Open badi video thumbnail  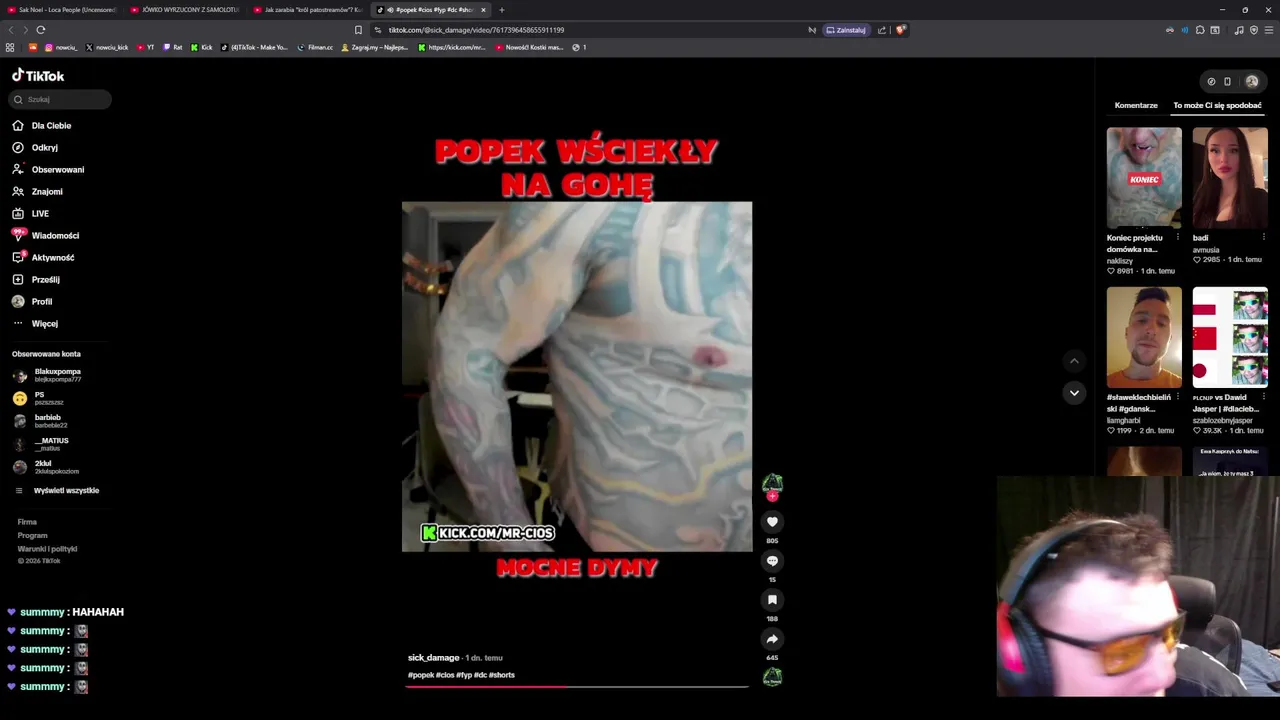(1230, 178)
